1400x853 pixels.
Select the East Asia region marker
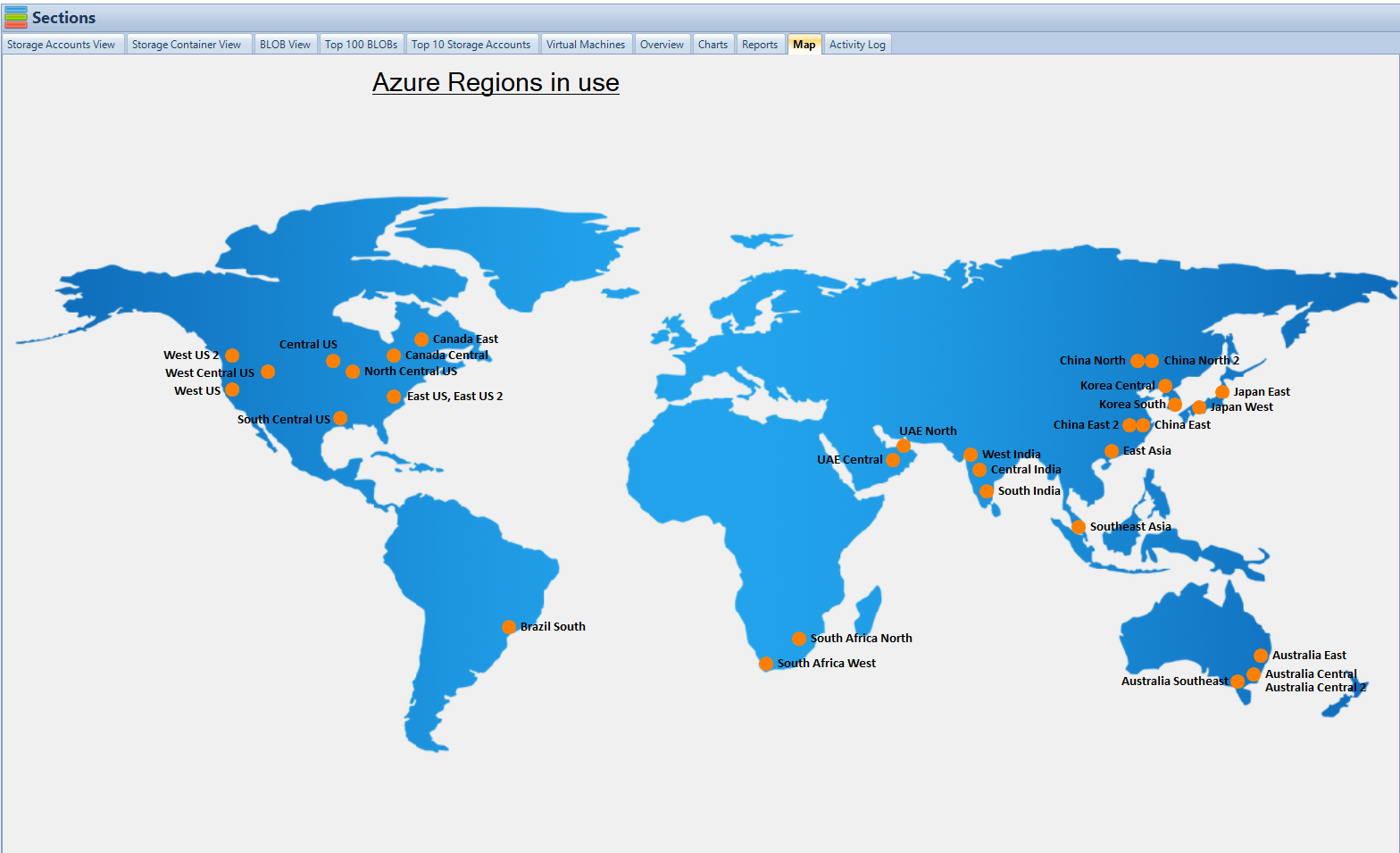[1112, 451]
